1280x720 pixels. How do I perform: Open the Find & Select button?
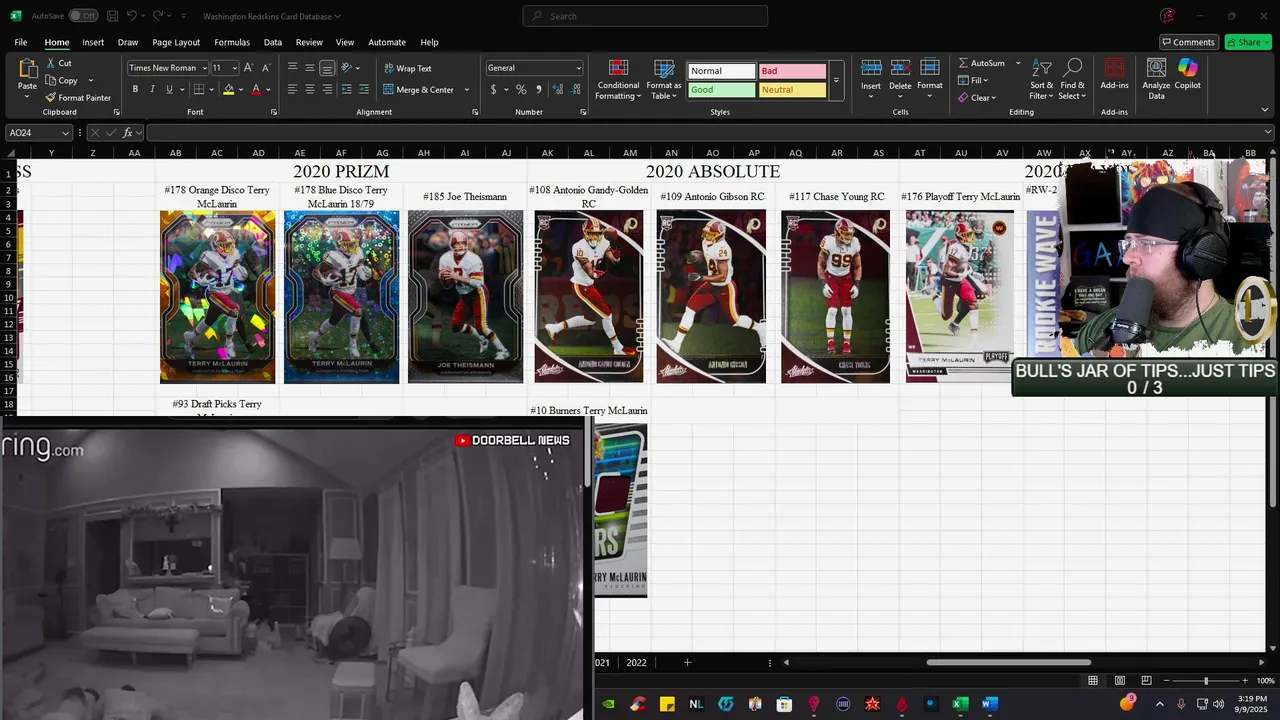tap(1072, 79)
